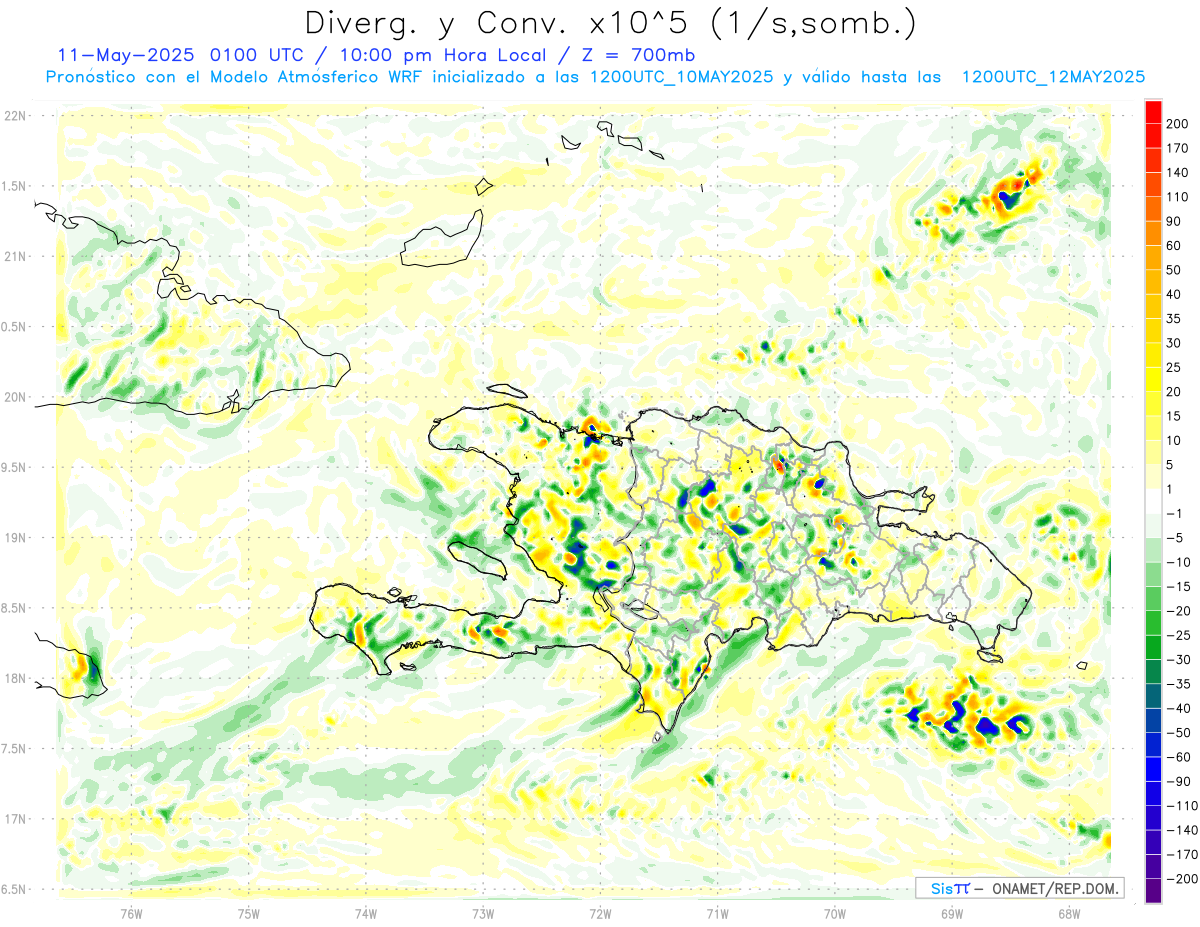Click colorbar value "-50"
The width and height of the screenshot is (1200, 927).
(1179, 732)
